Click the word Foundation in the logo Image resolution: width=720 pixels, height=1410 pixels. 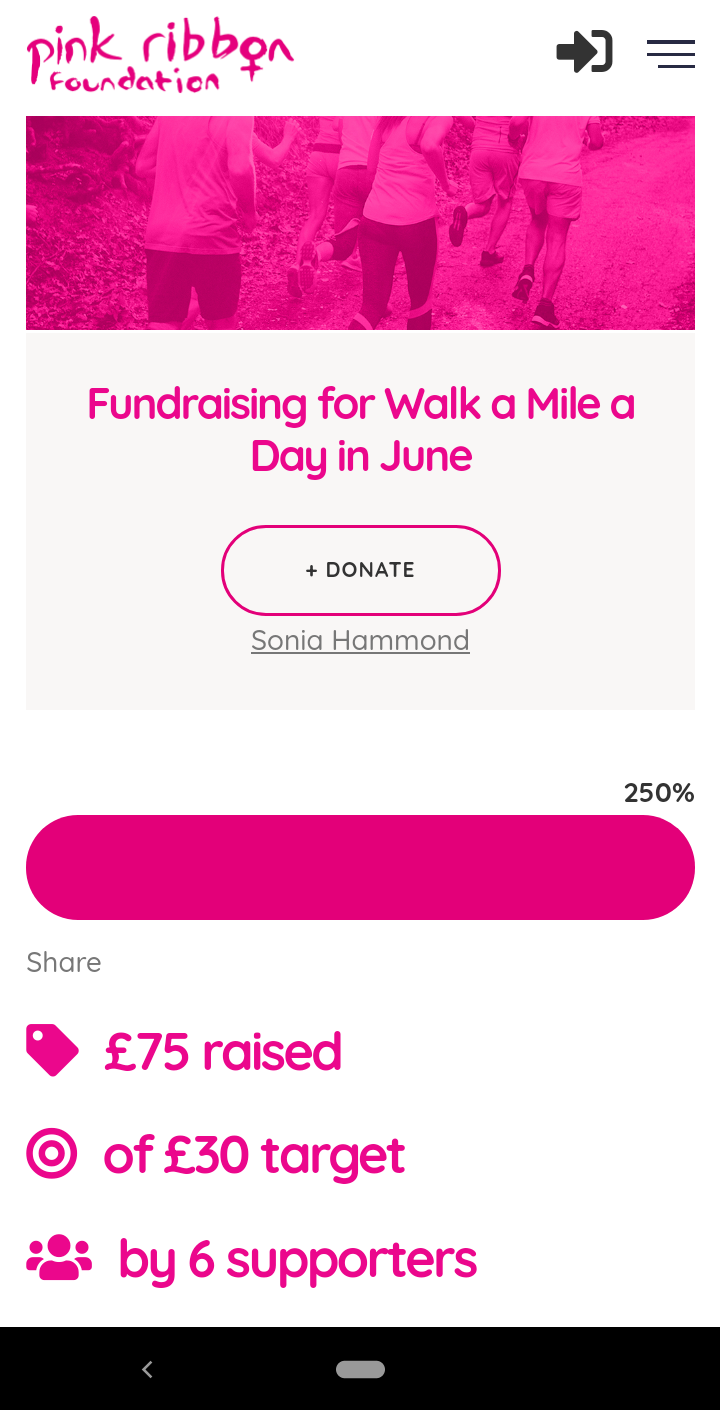click(x=134, y=82)
